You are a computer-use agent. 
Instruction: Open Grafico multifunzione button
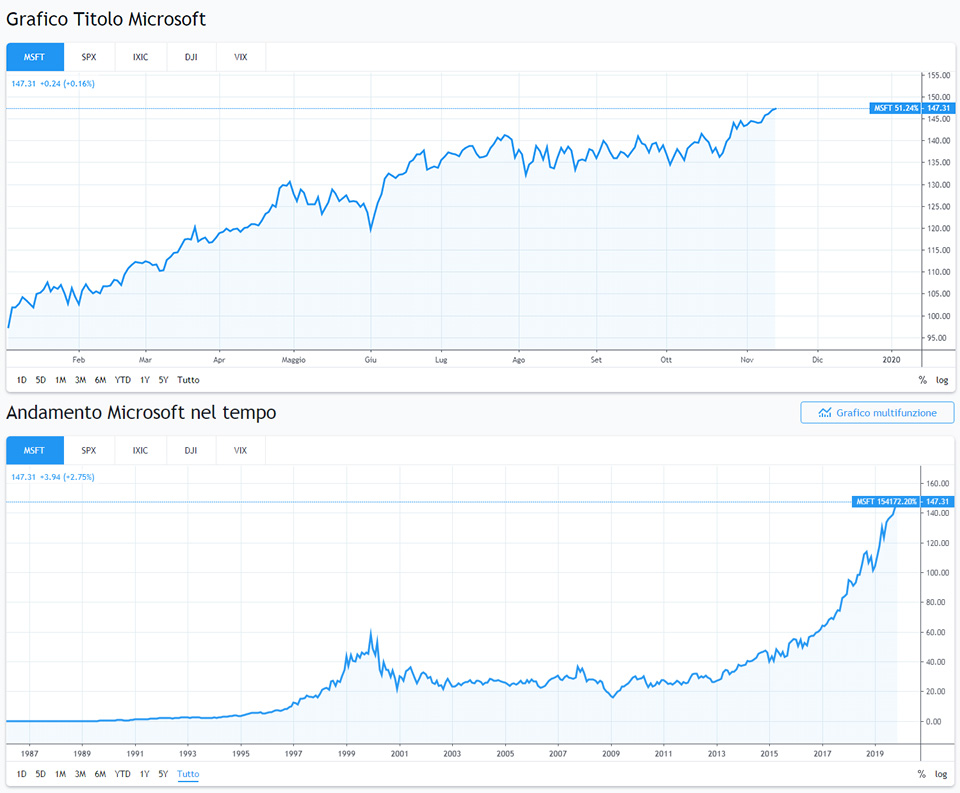[877, 413]
